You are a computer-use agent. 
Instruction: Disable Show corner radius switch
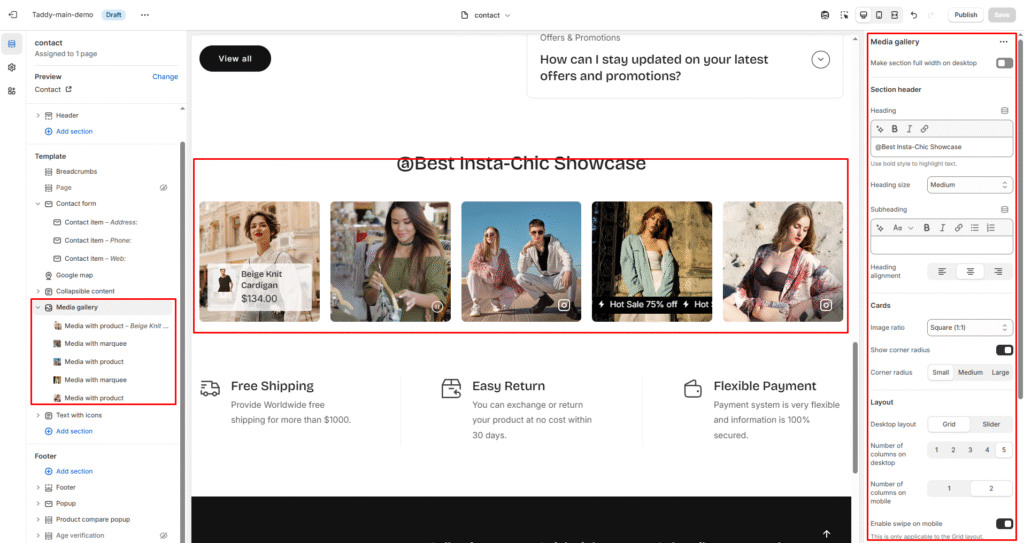[x=1003, y=350]
